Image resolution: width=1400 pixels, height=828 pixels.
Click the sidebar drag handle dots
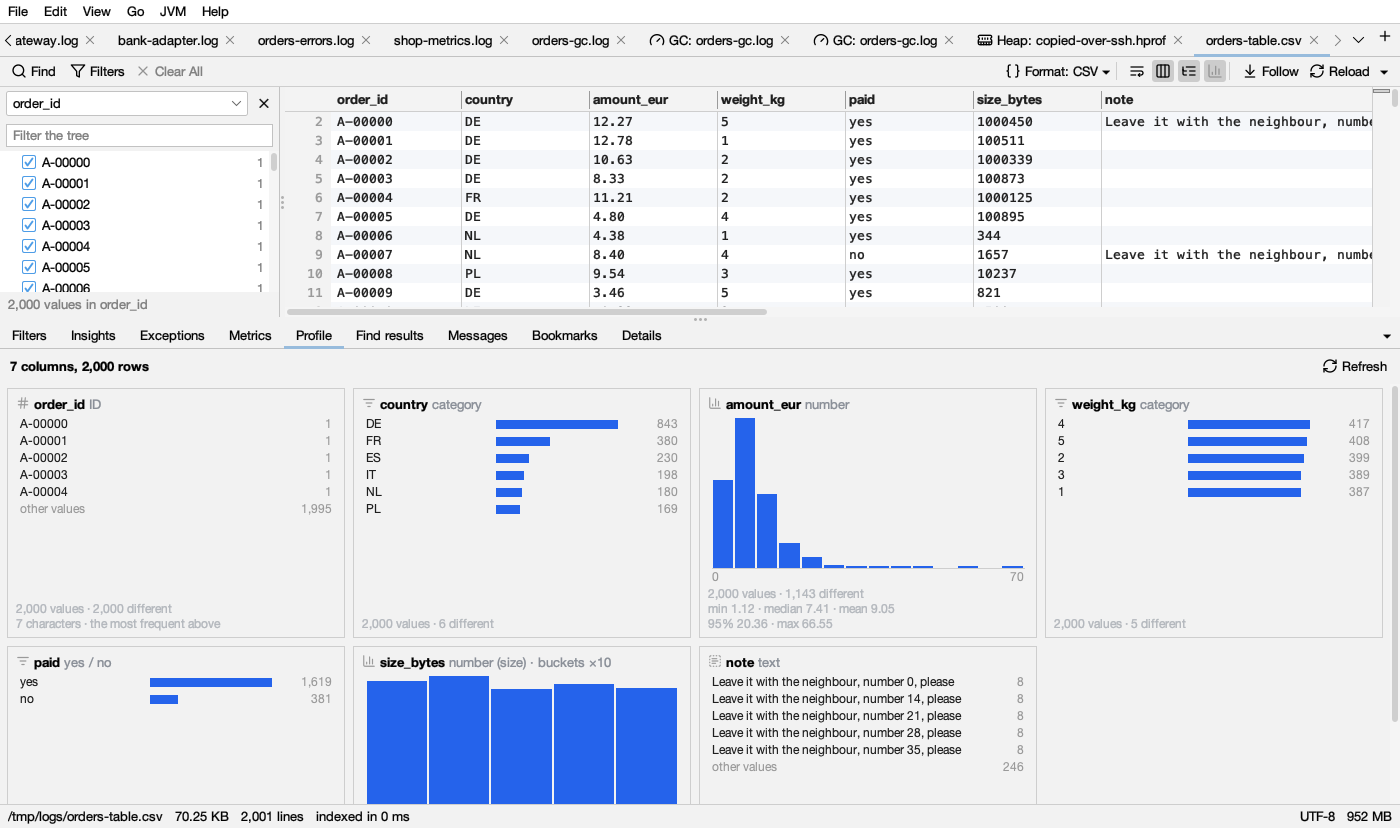click(x=282, y=202)
